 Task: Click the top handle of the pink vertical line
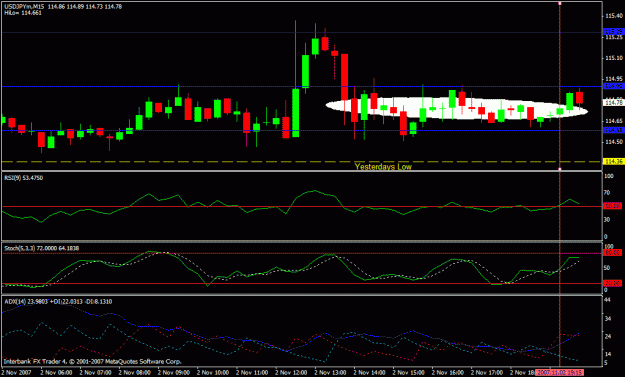pyautogui.click(x=560, y=3)
